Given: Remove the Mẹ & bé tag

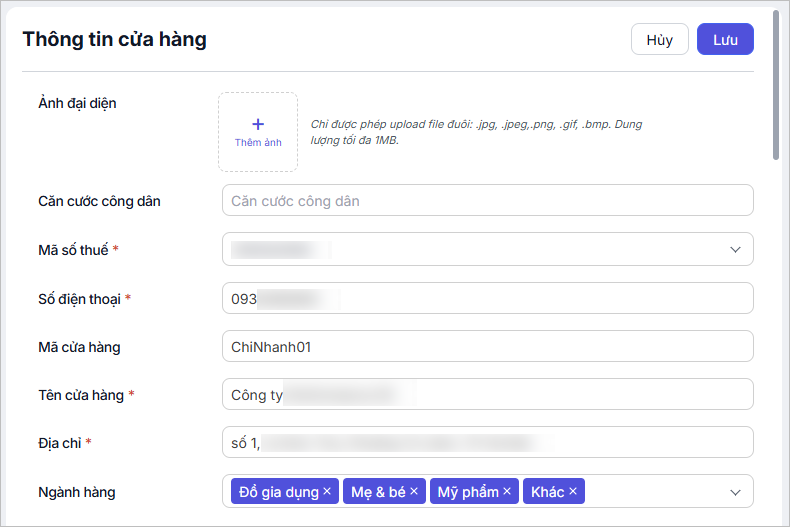Looking at the screenshot, I should click(414, 491).
